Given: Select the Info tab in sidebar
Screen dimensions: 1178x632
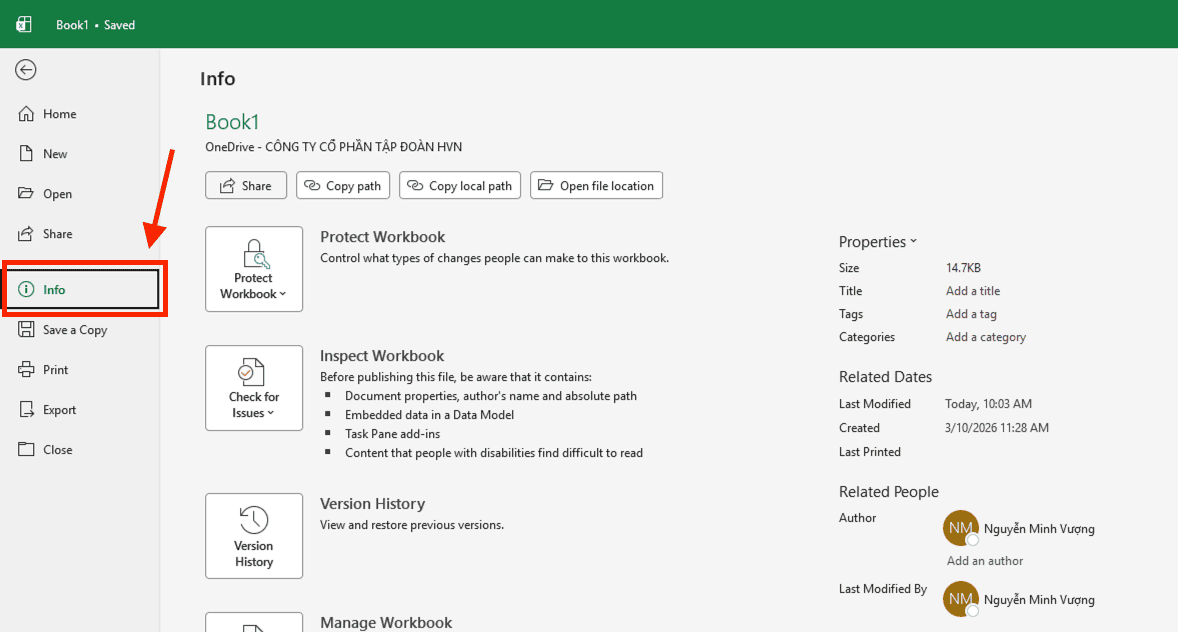Looking at the screenshot, I should pyautogui.click(x=80, y=290).
